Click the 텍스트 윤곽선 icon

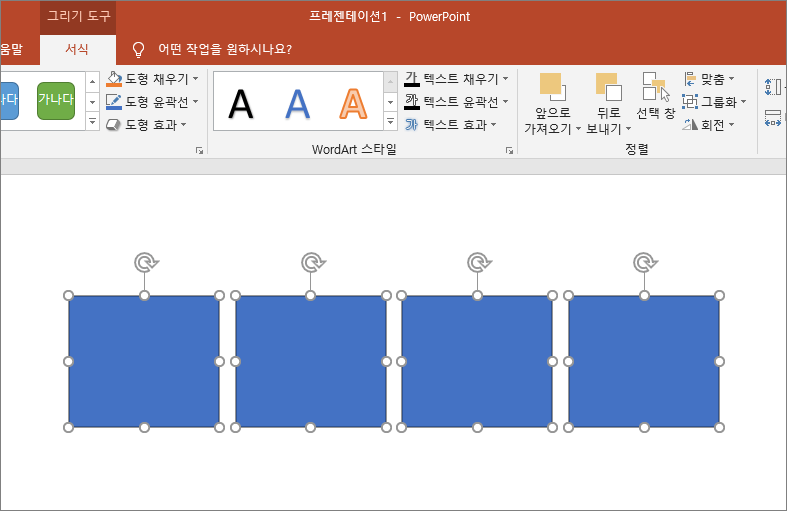pos(412,102)
